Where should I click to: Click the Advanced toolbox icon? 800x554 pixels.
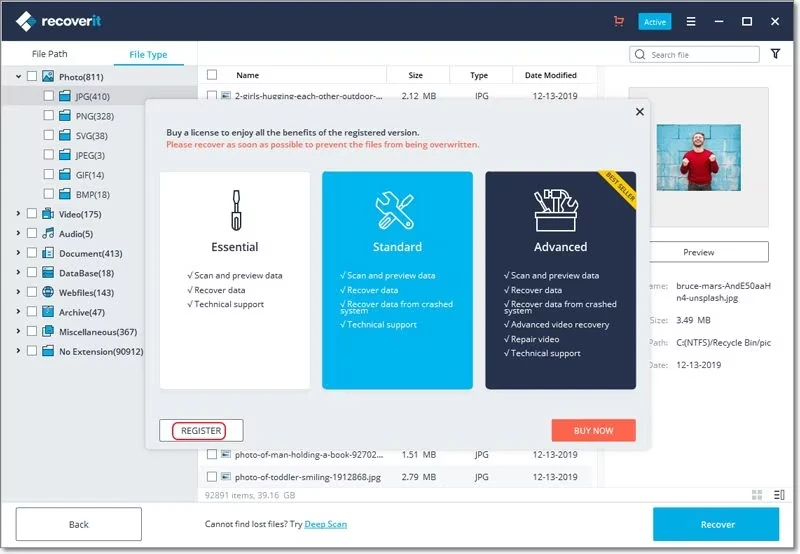(556, 210)
